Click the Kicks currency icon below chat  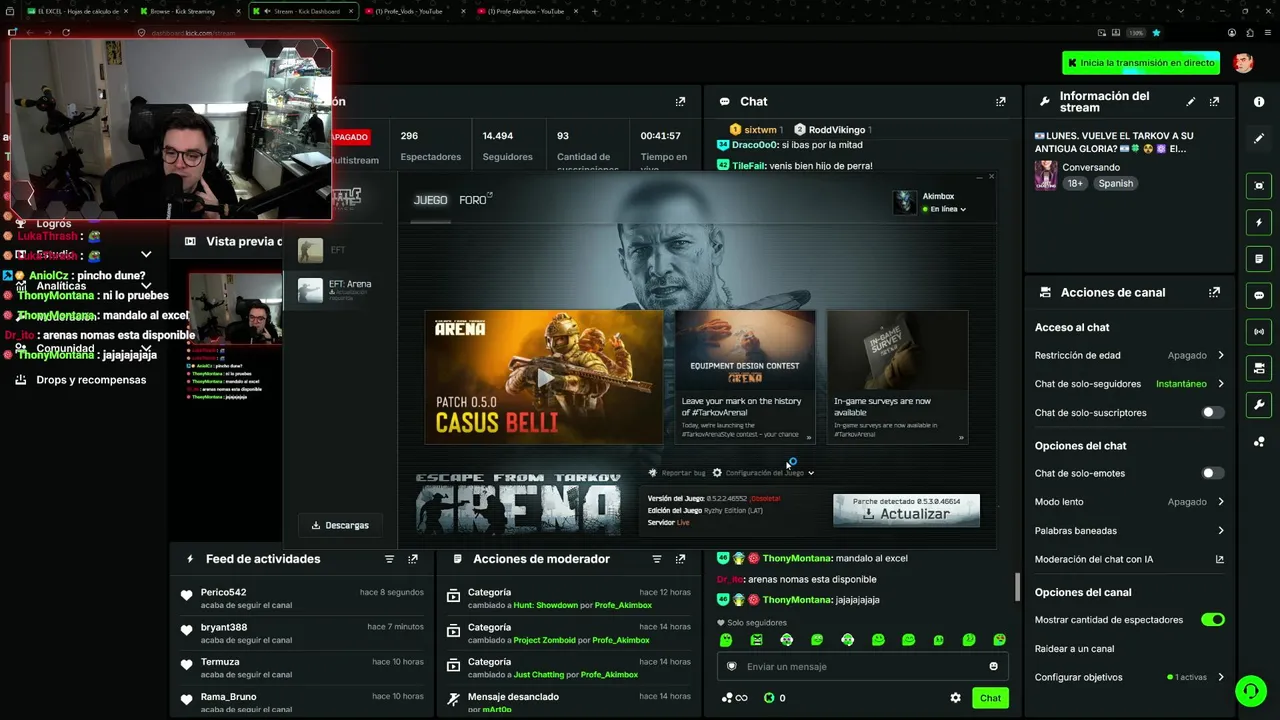click(769, 698)
